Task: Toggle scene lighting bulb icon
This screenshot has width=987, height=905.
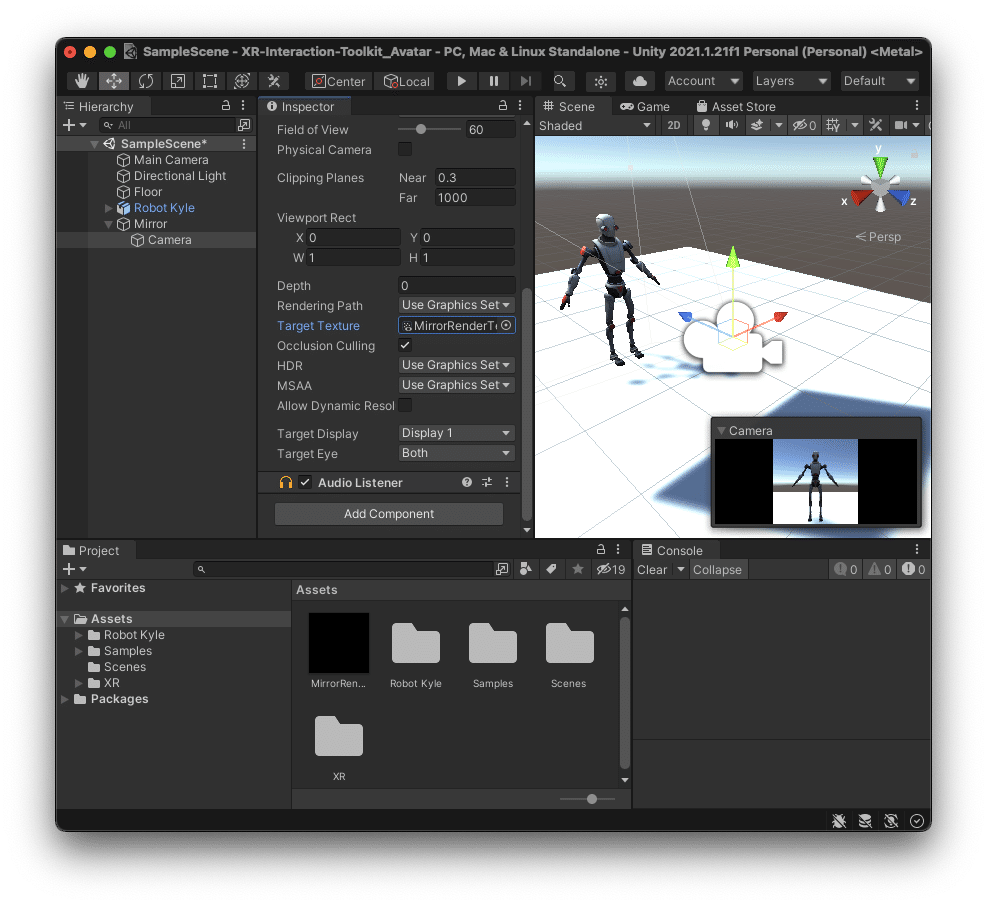Action: coord(706,125)
